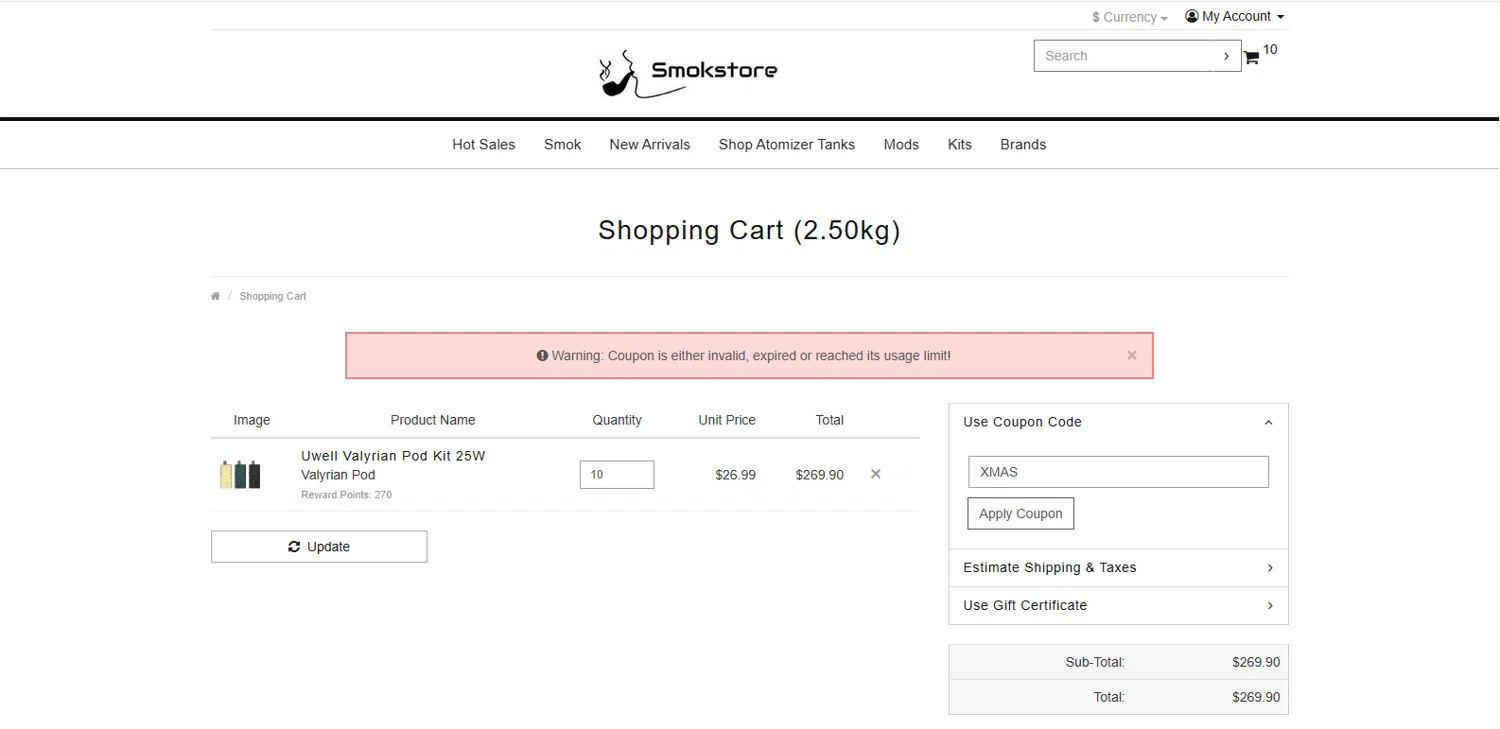Open the My Account dropdown
This screenshot has width=1500, height=729.
click(x=1234, y=16)
